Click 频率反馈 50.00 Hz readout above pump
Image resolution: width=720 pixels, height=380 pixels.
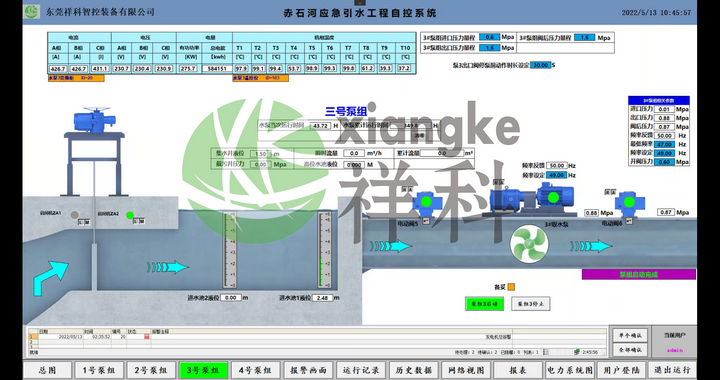click(x=557, y=166)
